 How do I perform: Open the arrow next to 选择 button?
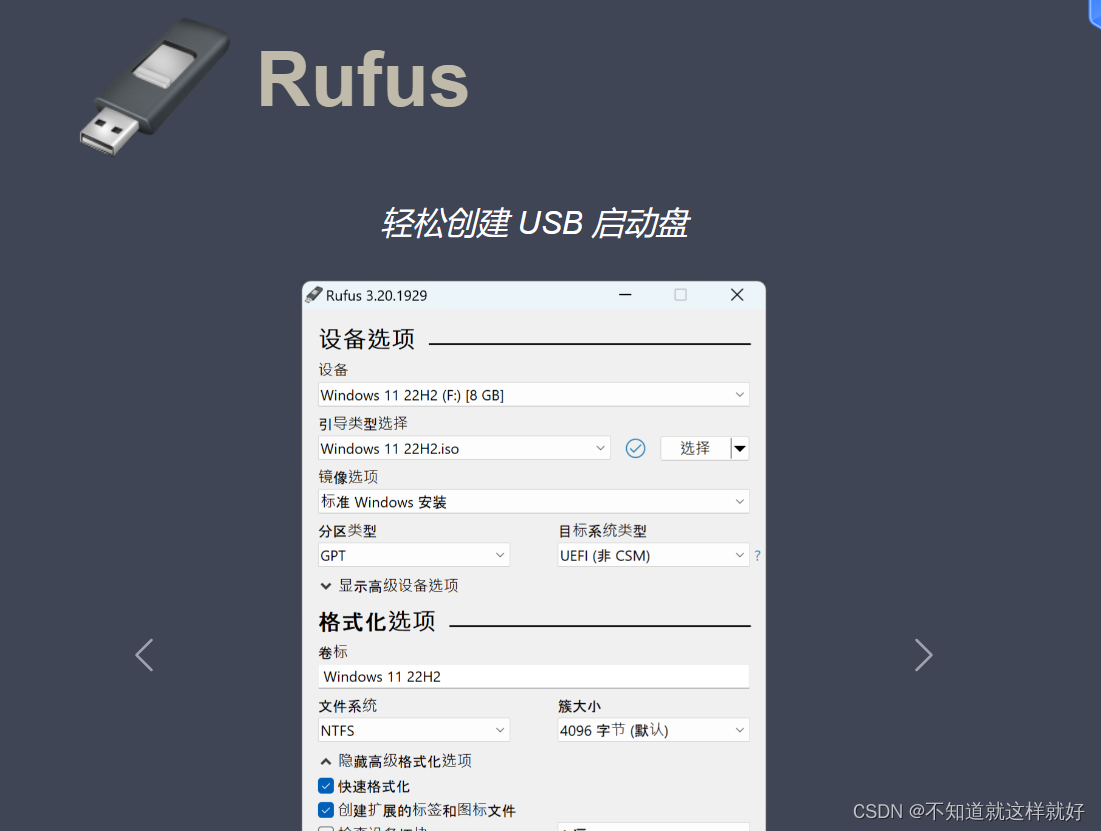point(740,448)
